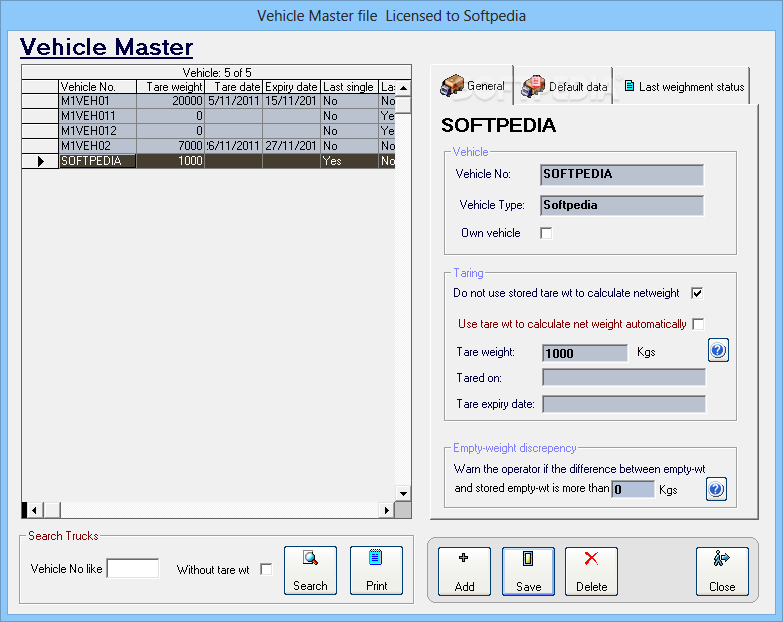Sort by Tare weight column header

(169, 87)
